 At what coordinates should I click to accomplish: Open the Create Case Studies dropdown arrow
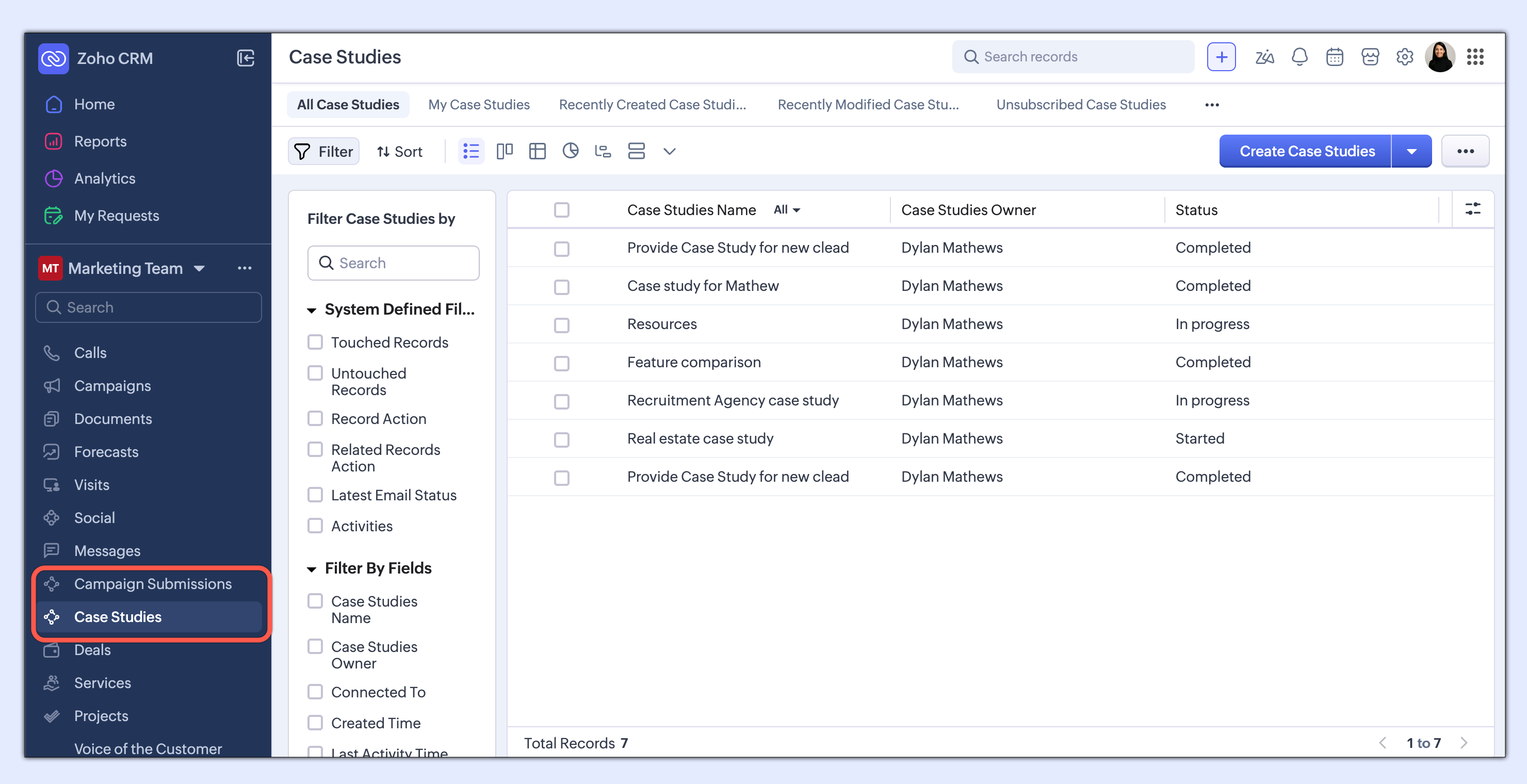(1411, 151)
